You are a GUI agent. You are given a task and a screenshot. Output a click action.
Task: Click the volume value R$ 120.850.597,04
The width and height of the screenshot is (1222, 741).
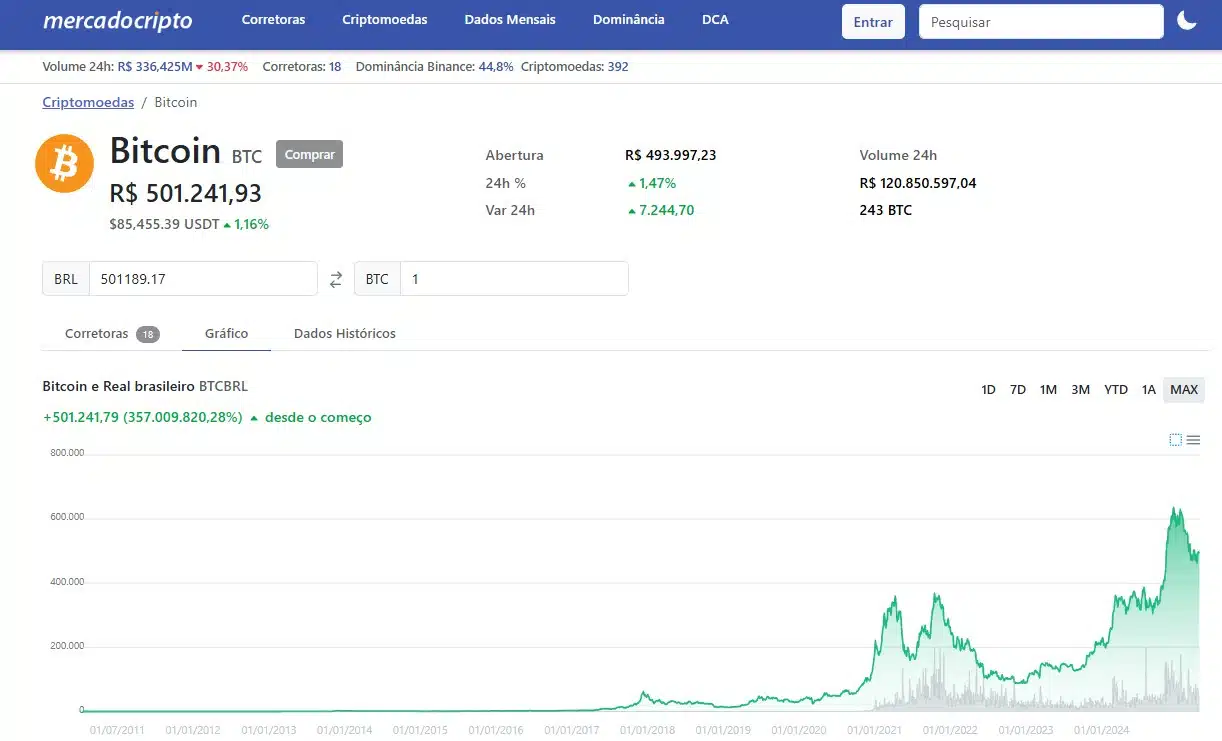[918, 184]
